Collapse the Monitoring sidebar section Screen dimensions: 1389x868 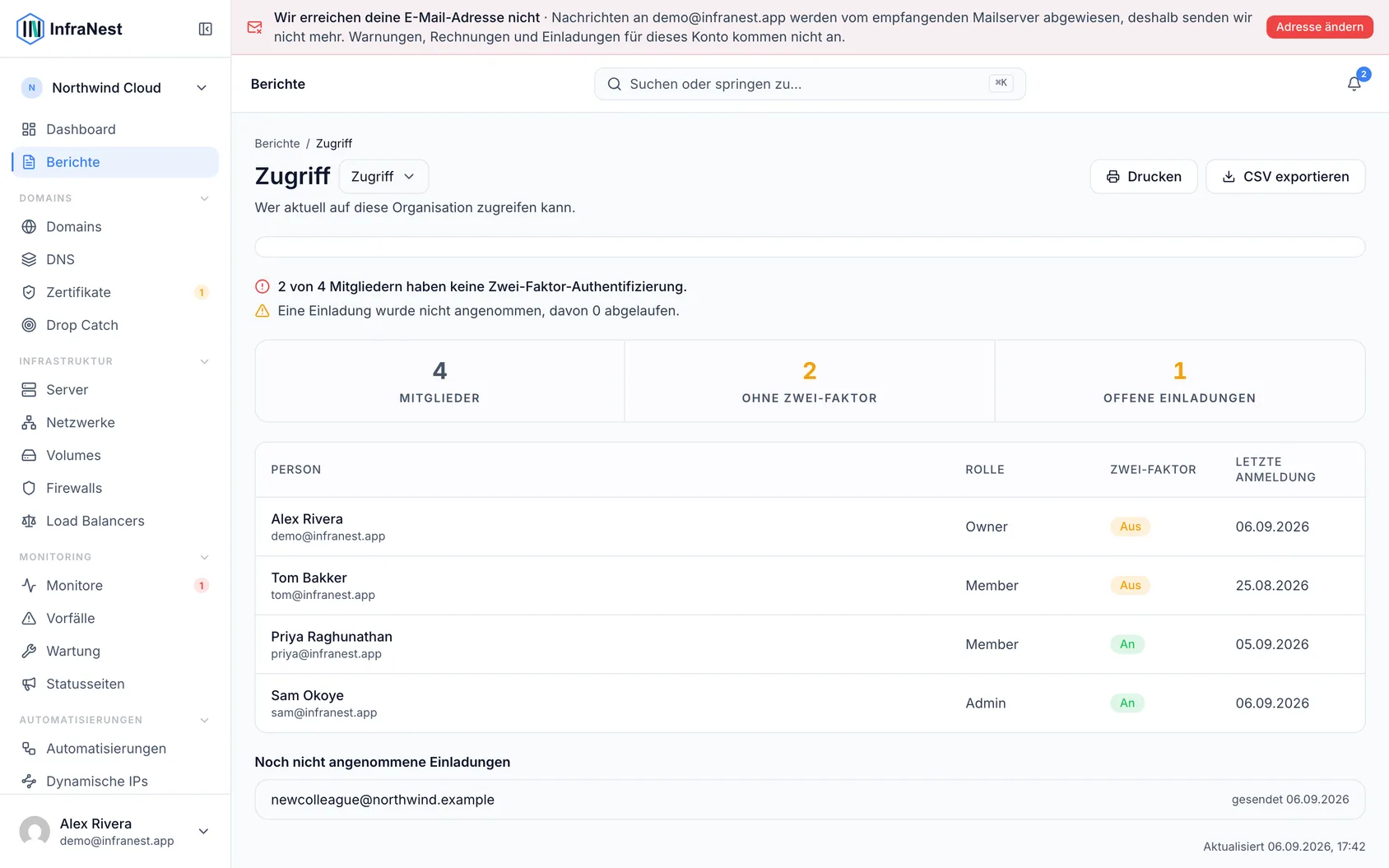(x=204, y=557)
